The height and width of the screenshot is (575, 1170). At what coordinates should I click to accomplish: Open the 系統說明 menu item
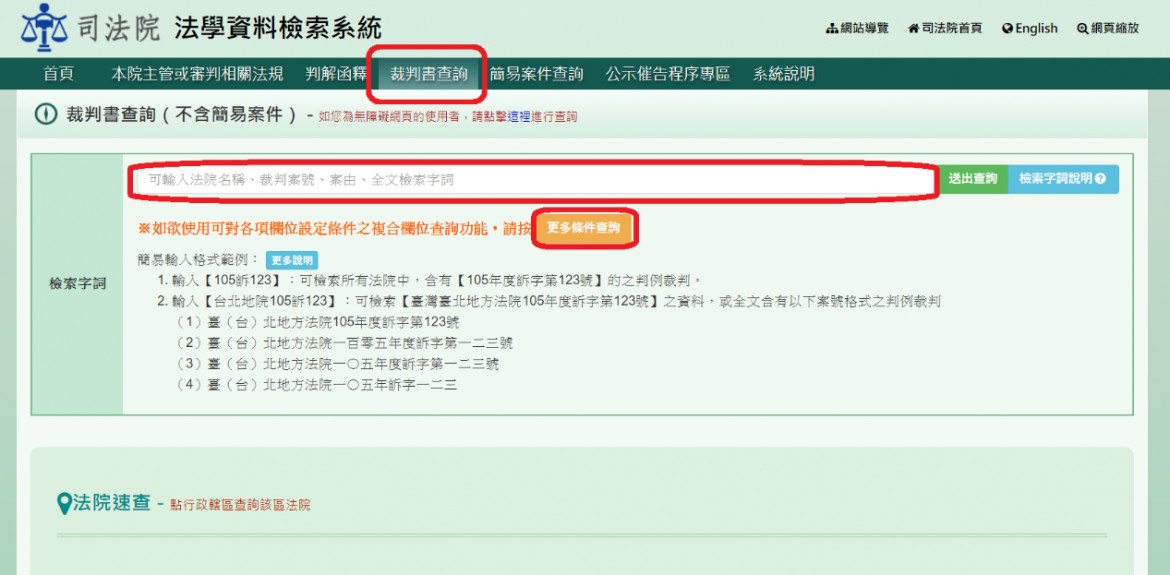[784, 74]
